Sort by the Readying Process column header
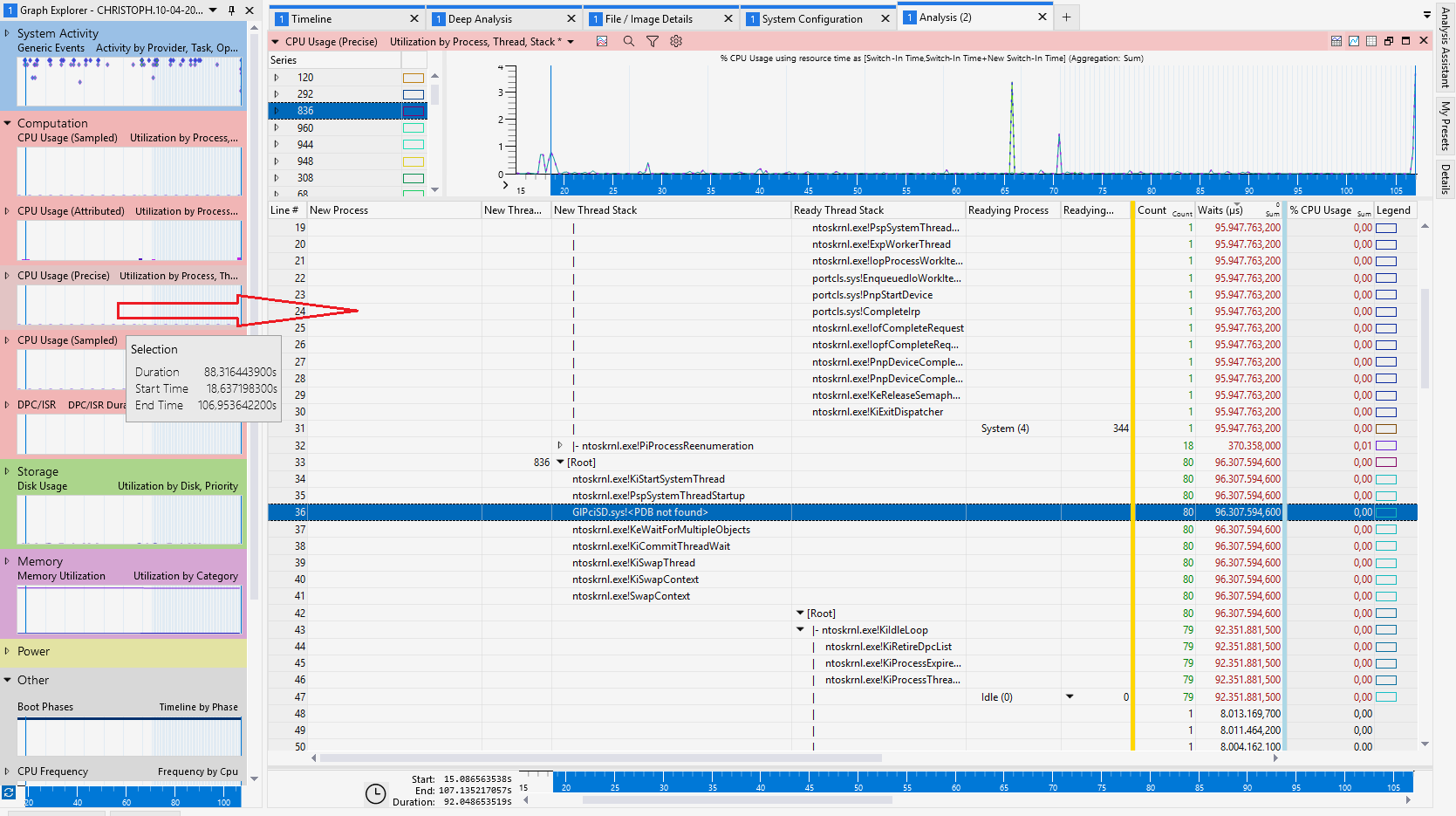The width and height of the screenshot is (1456, 816). 1013,210
